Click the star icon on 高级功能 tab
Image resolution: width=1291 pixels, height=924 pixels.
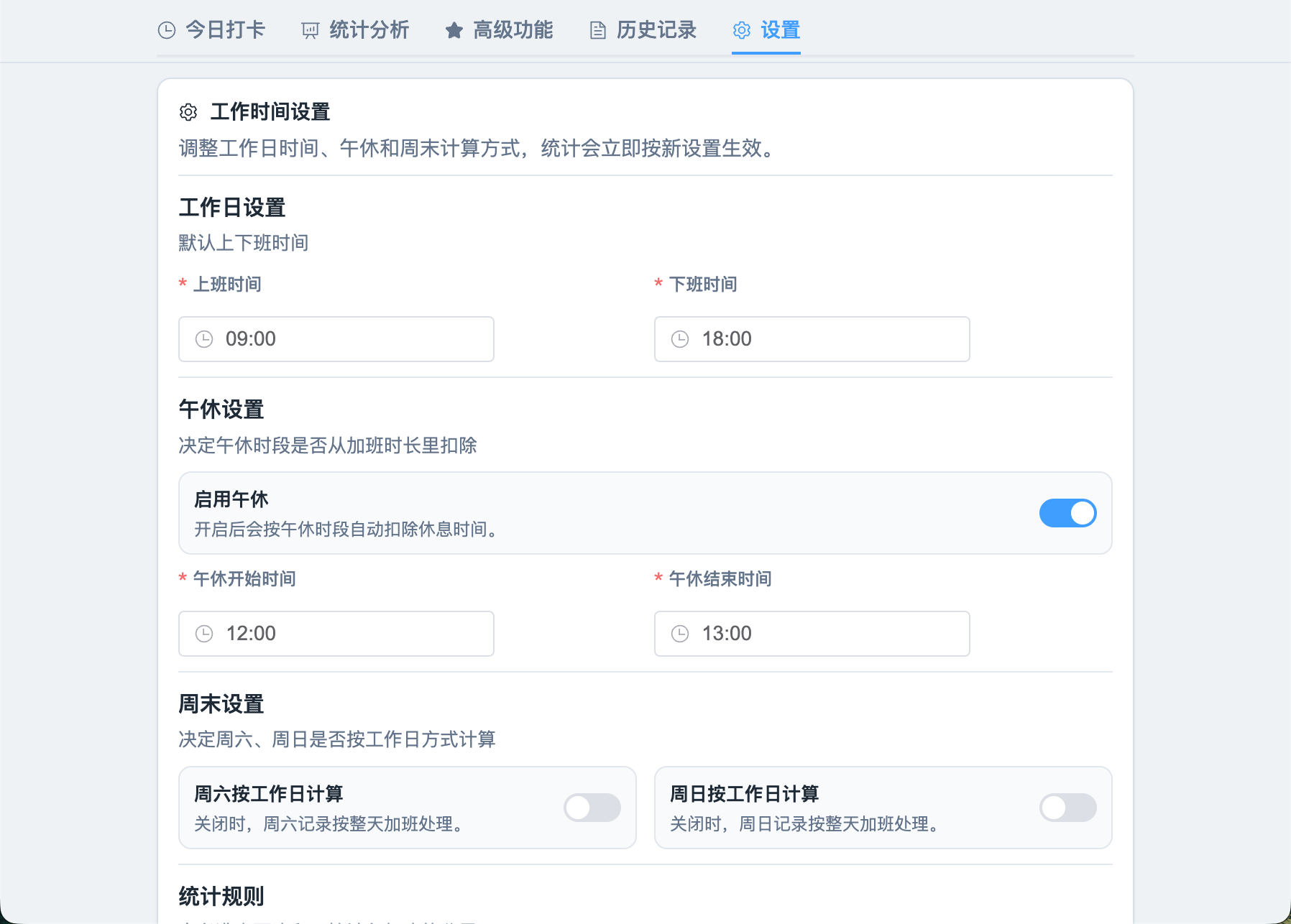454,30
